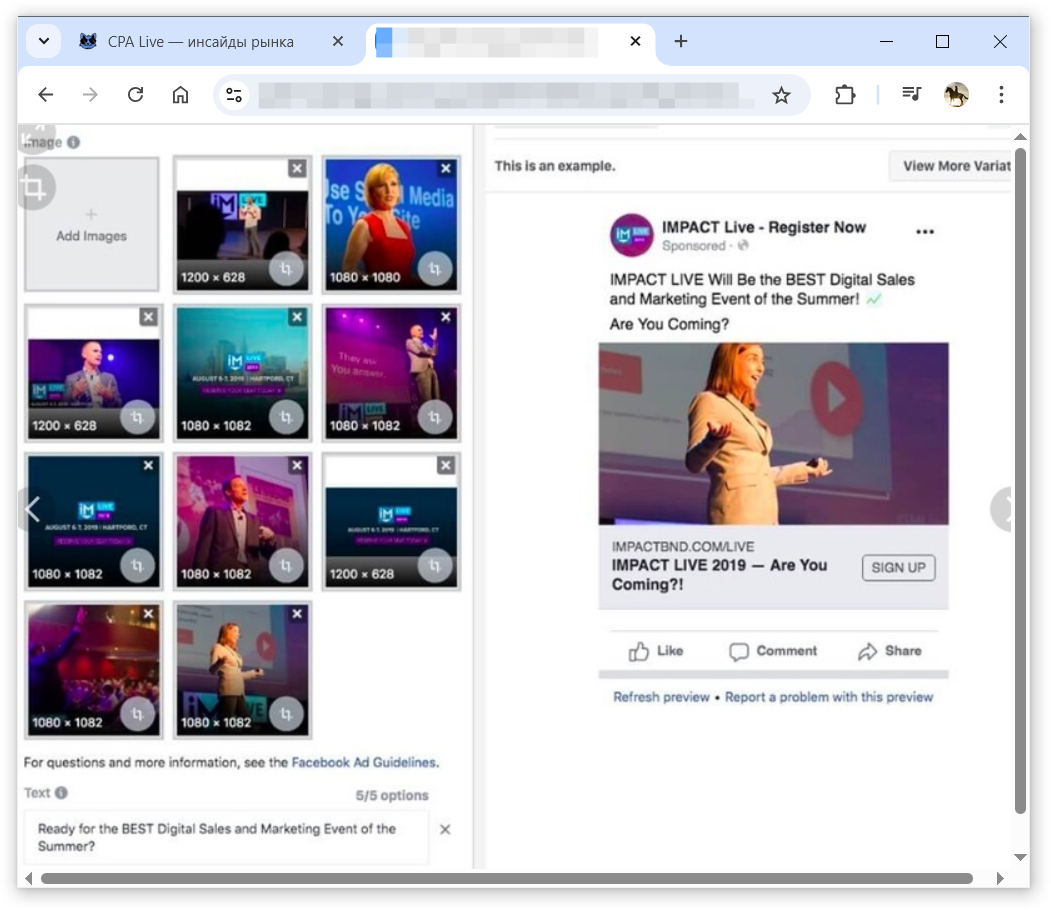This screenshot has height=910, width=1051.
Task: Click the Refresh preview link
Action: 661,698
